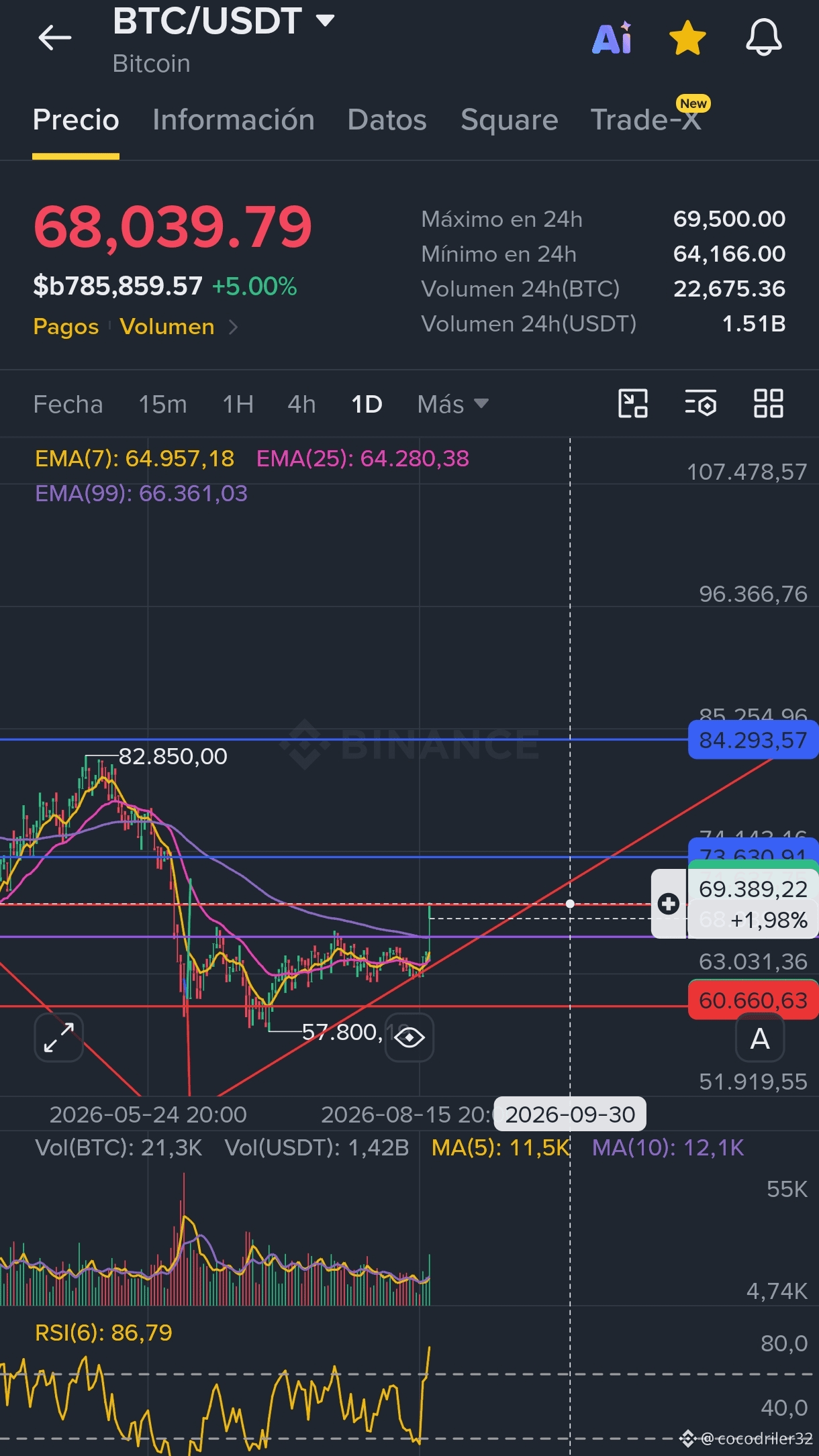Toggle the eye visibility icon on chart

click(x=409, y=1037)
